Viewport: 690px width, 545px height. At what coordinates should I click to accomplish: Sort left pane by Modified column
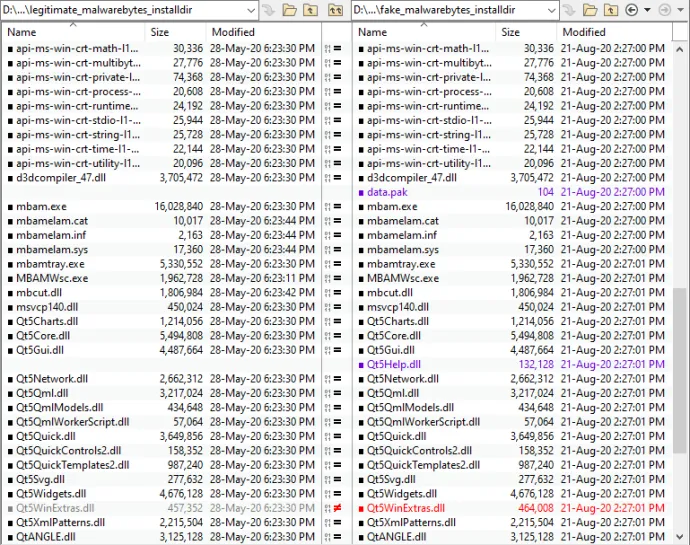(x=263, y=32)
